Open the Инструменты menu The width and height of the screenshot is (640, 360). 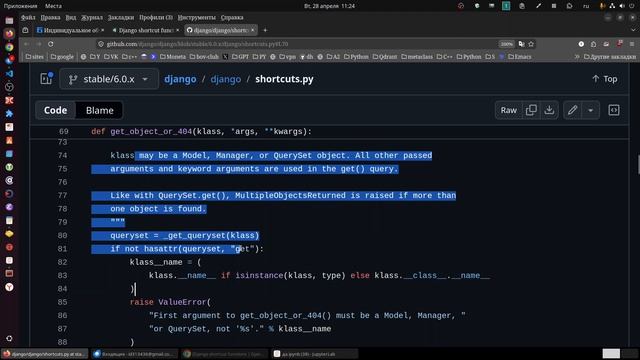(x=196, y=18)
